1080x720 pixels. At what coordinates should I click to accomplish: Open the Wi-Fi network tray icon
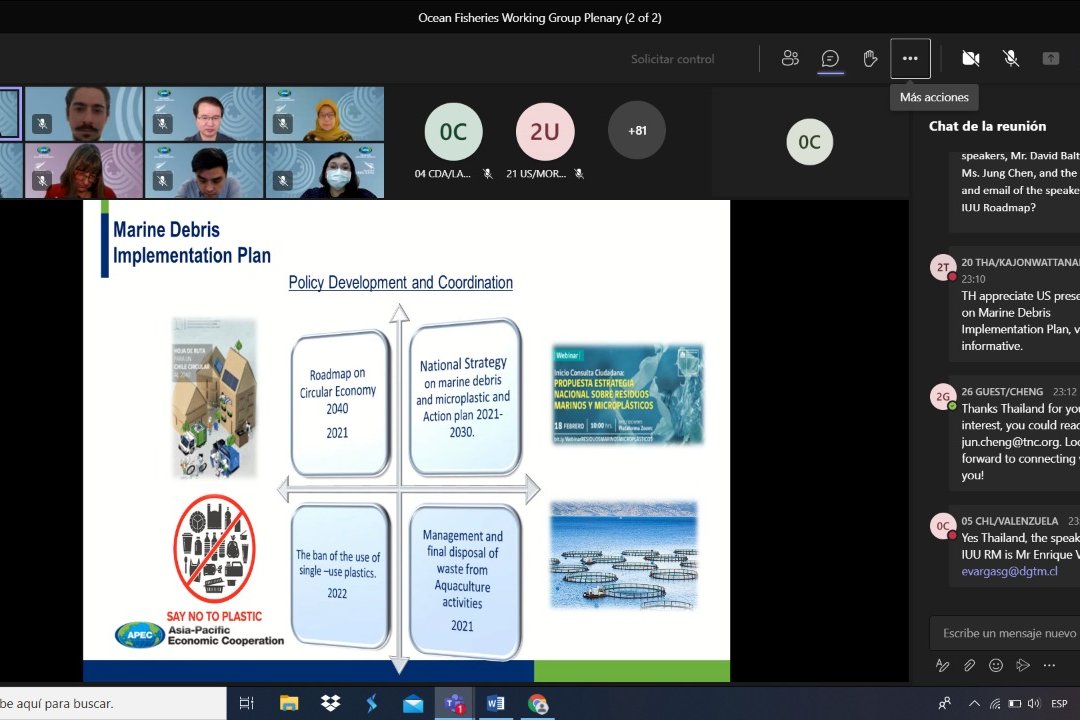[x=995, y=703]
